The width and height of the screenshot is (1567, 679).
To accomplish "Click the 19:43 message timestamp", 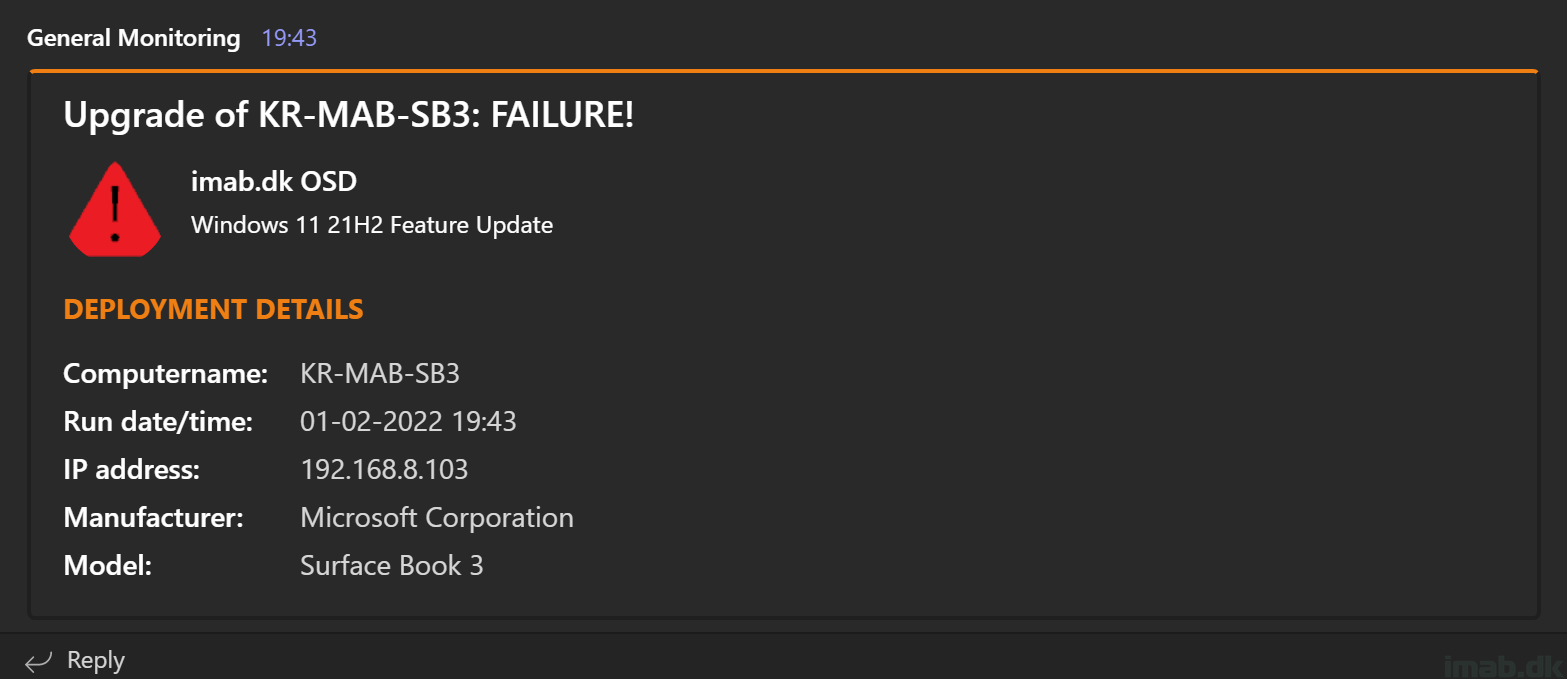I will click(289, 38).
